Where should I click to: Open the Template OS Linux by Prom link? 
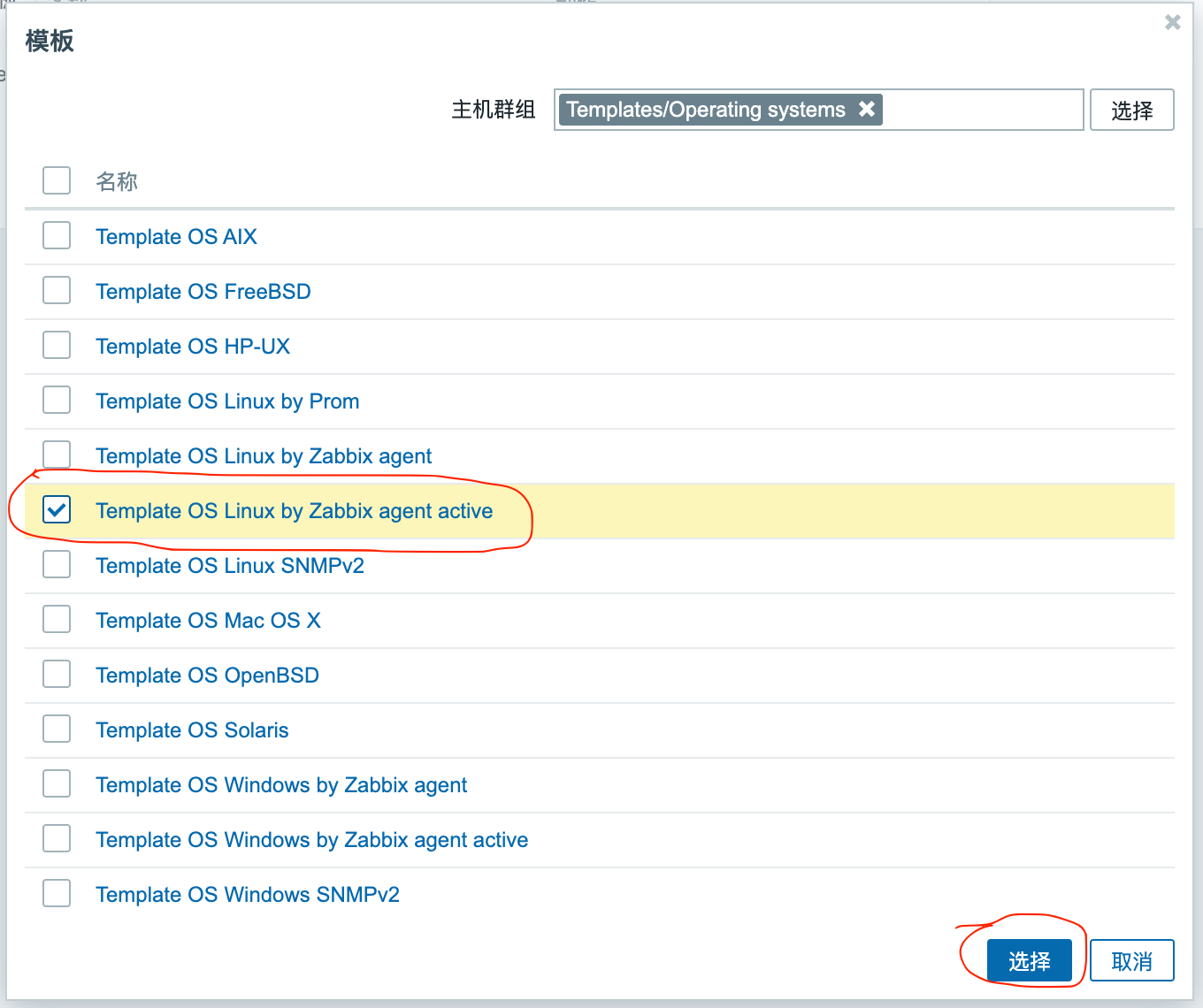(x=227, y=401)
